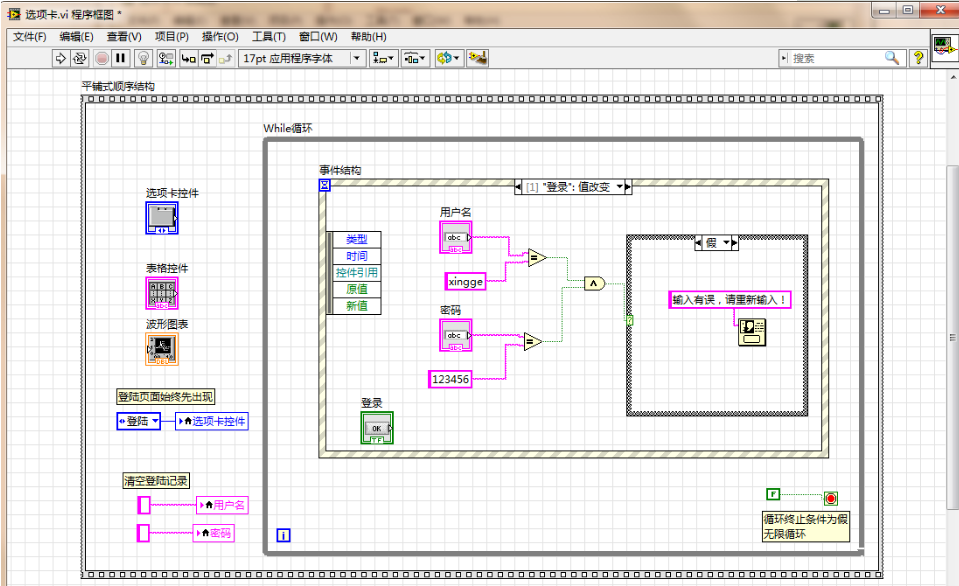Click the One Button Dialog node icon
This screenshot has width=959, height=586.
[751, 332]
